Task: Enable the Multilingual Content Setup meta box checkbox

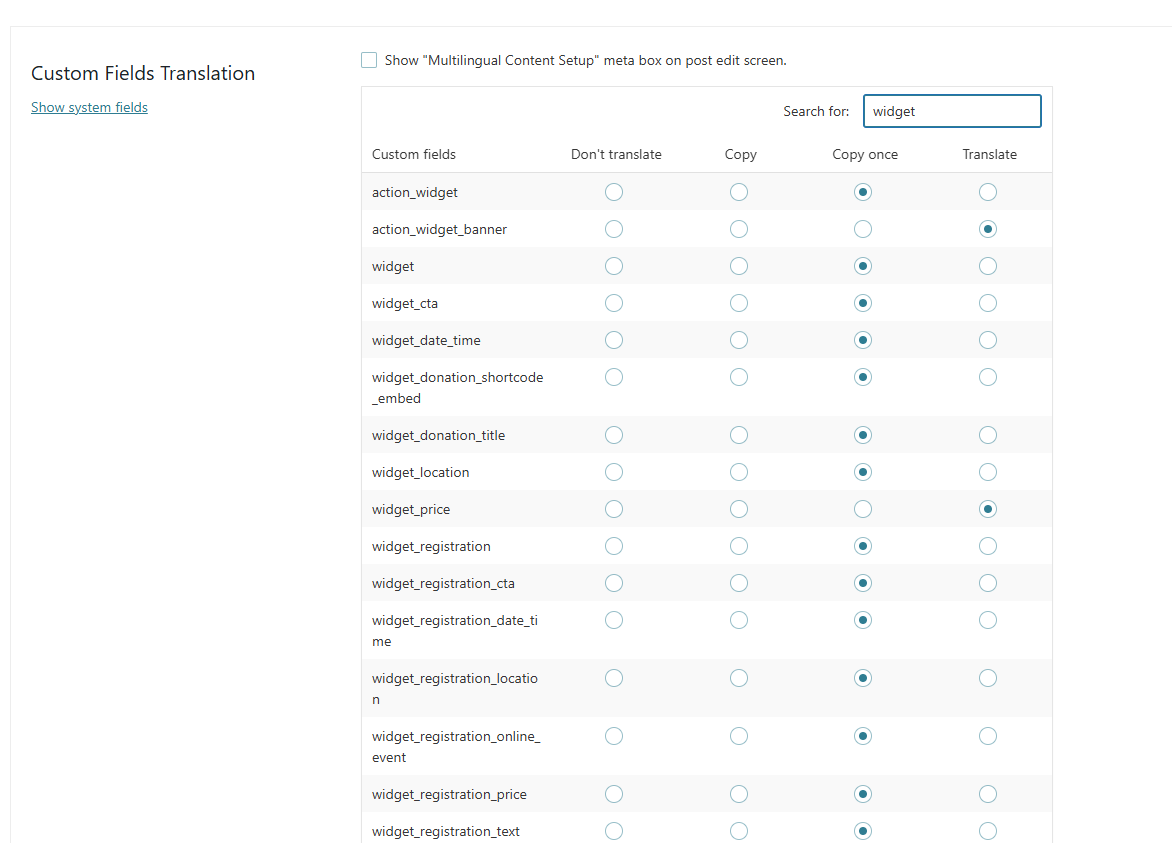Action: [369, 61]
